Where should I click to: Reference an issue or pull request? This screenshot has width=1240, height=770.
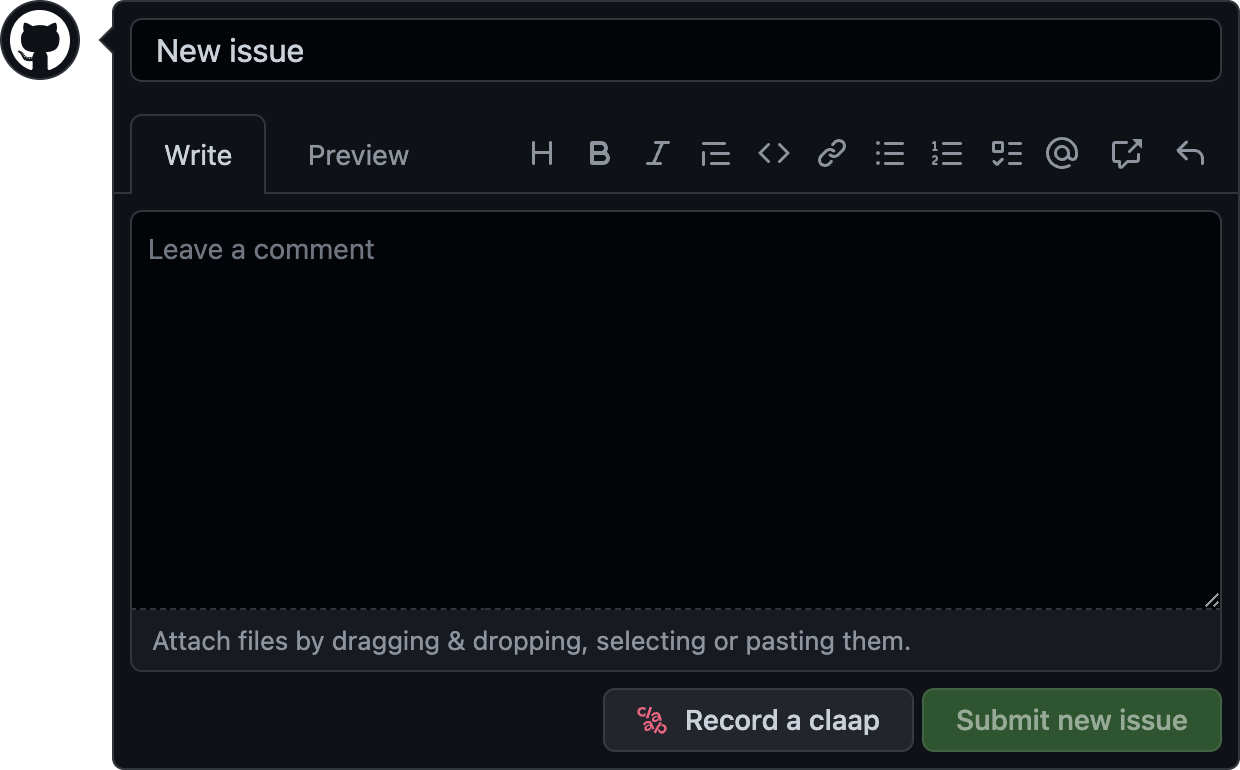click(1126, 154)
